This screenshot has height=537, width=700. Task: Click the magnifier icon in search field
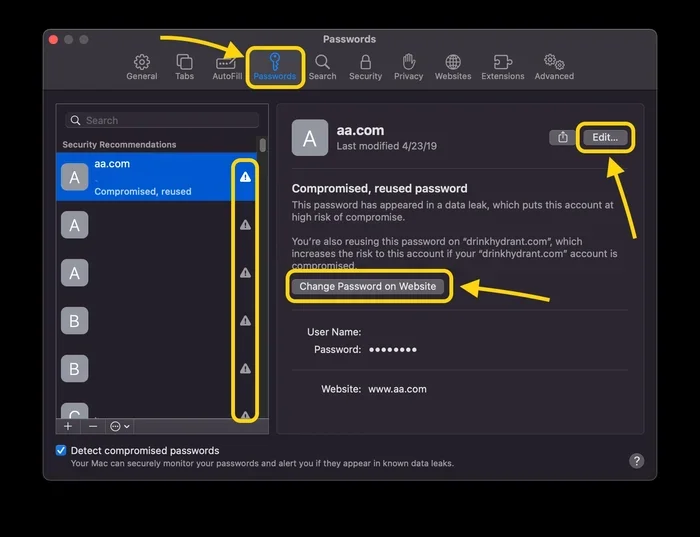pos(75,121)
